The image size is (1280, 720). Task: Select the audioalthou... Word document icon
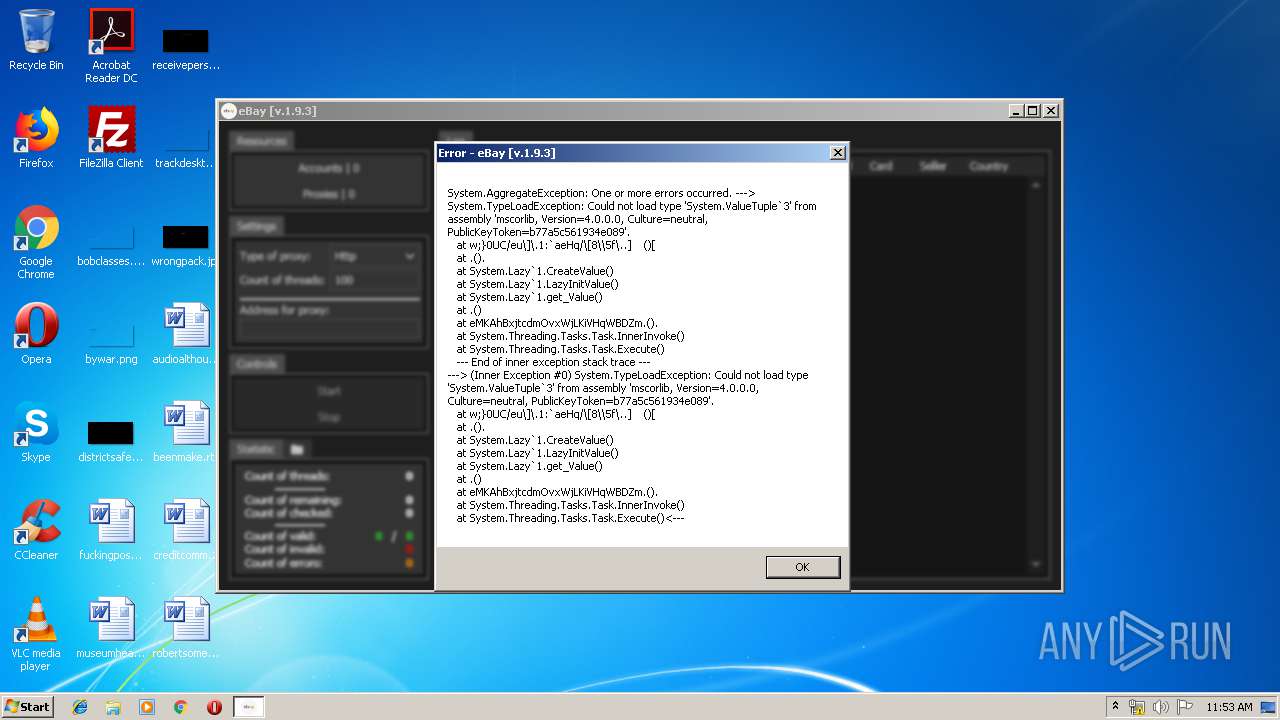click(x=186, y=334)
